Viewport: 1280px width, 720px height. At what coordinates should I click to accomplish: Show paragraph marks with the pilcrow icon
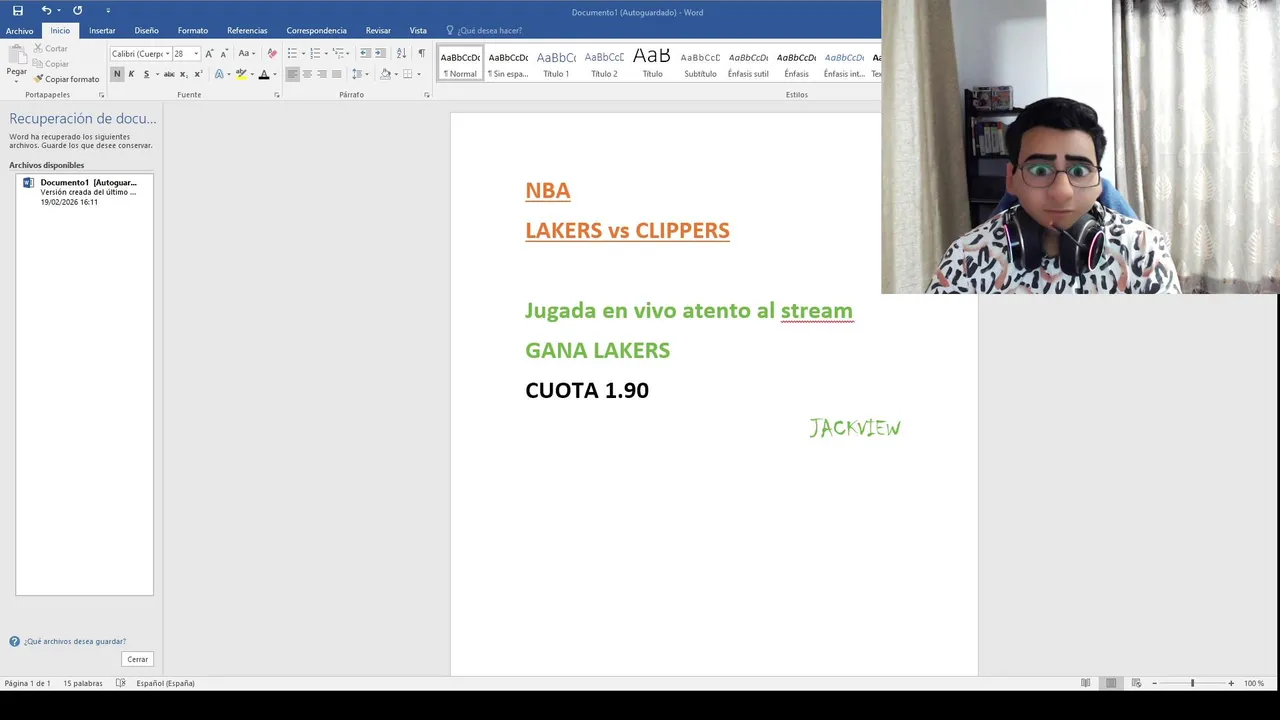(421, 53)
